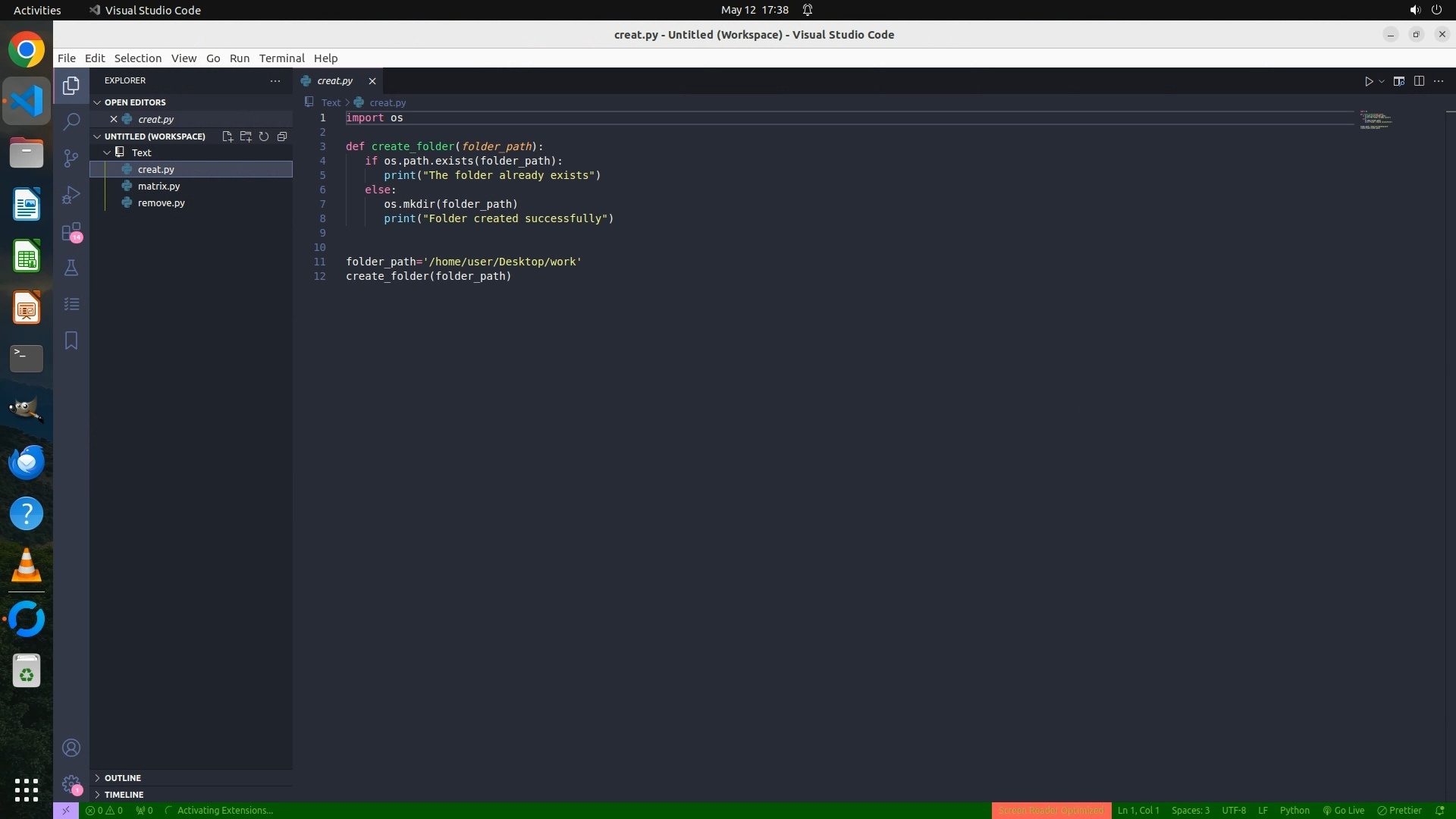Click the Refresh Explorer icon
This screenshot has width=1456, height=819.
click(x=264, y=136)
